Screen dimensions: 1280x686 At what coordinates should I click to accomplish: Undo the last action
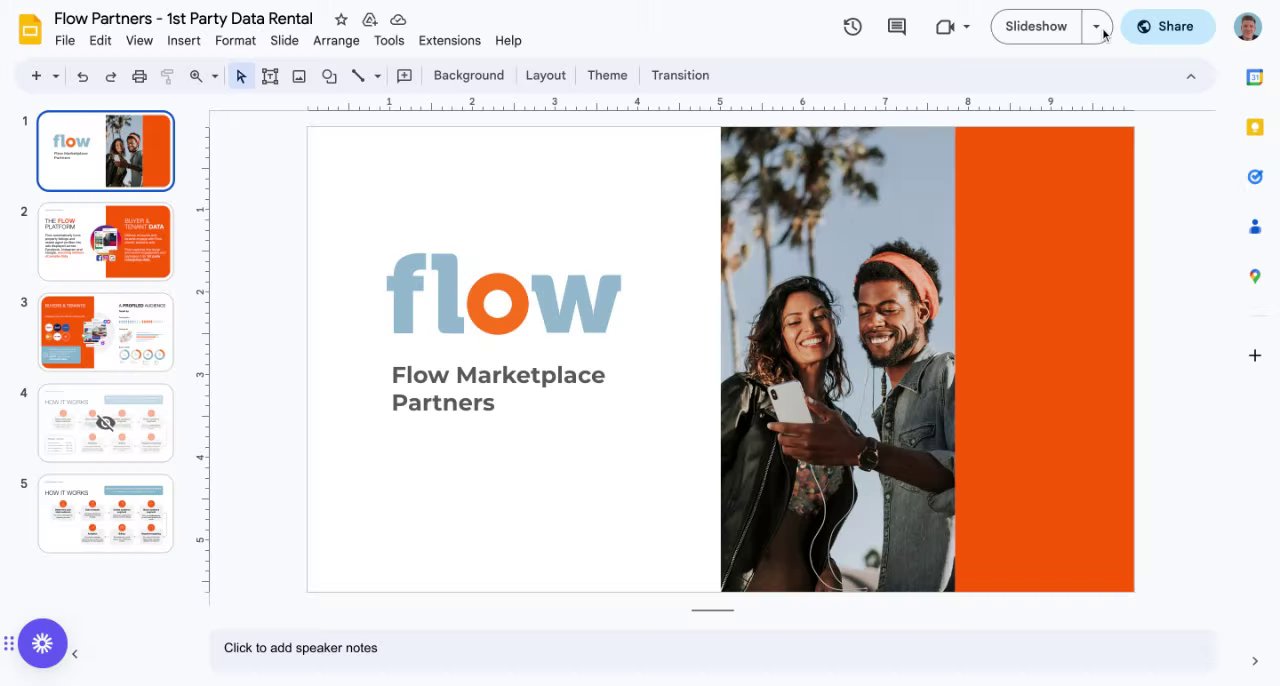coord(82,76)
